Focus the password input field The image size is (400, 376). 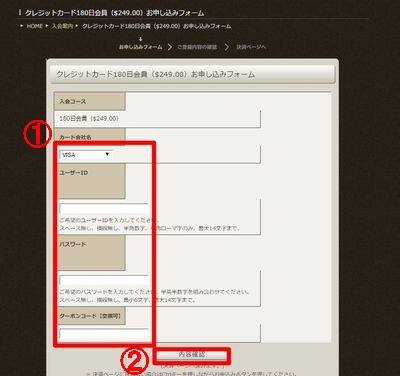tap(104, 280)
